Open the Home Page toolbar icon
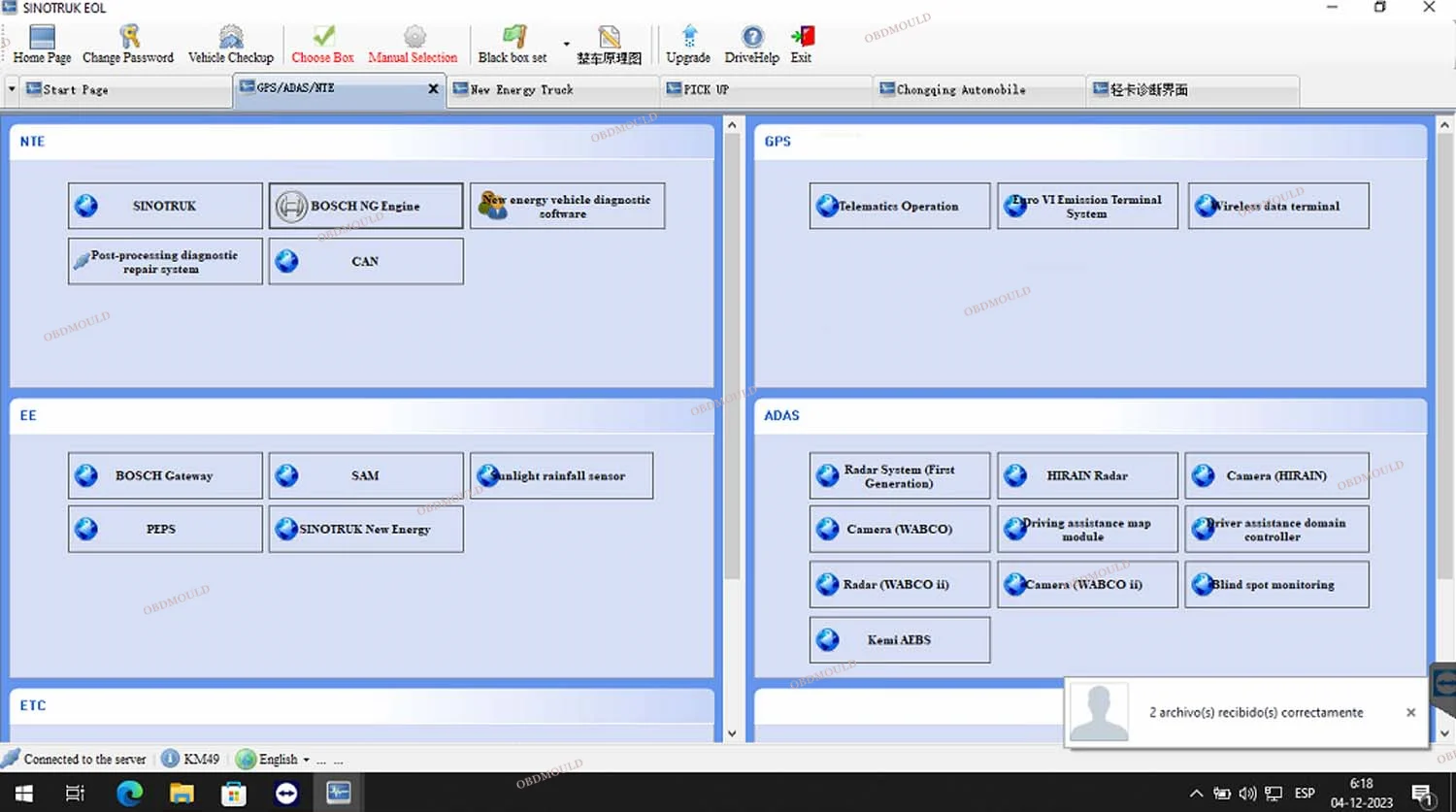 [42, 45]
